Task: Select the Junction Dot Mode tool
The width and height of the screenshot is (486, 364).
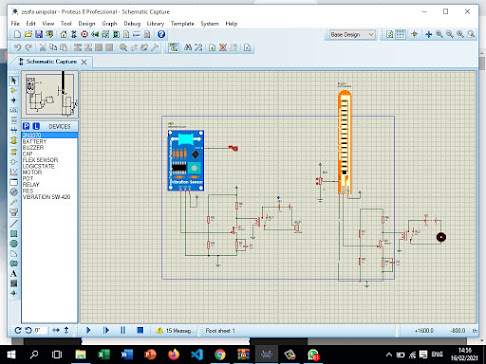Action: [14, 100]
